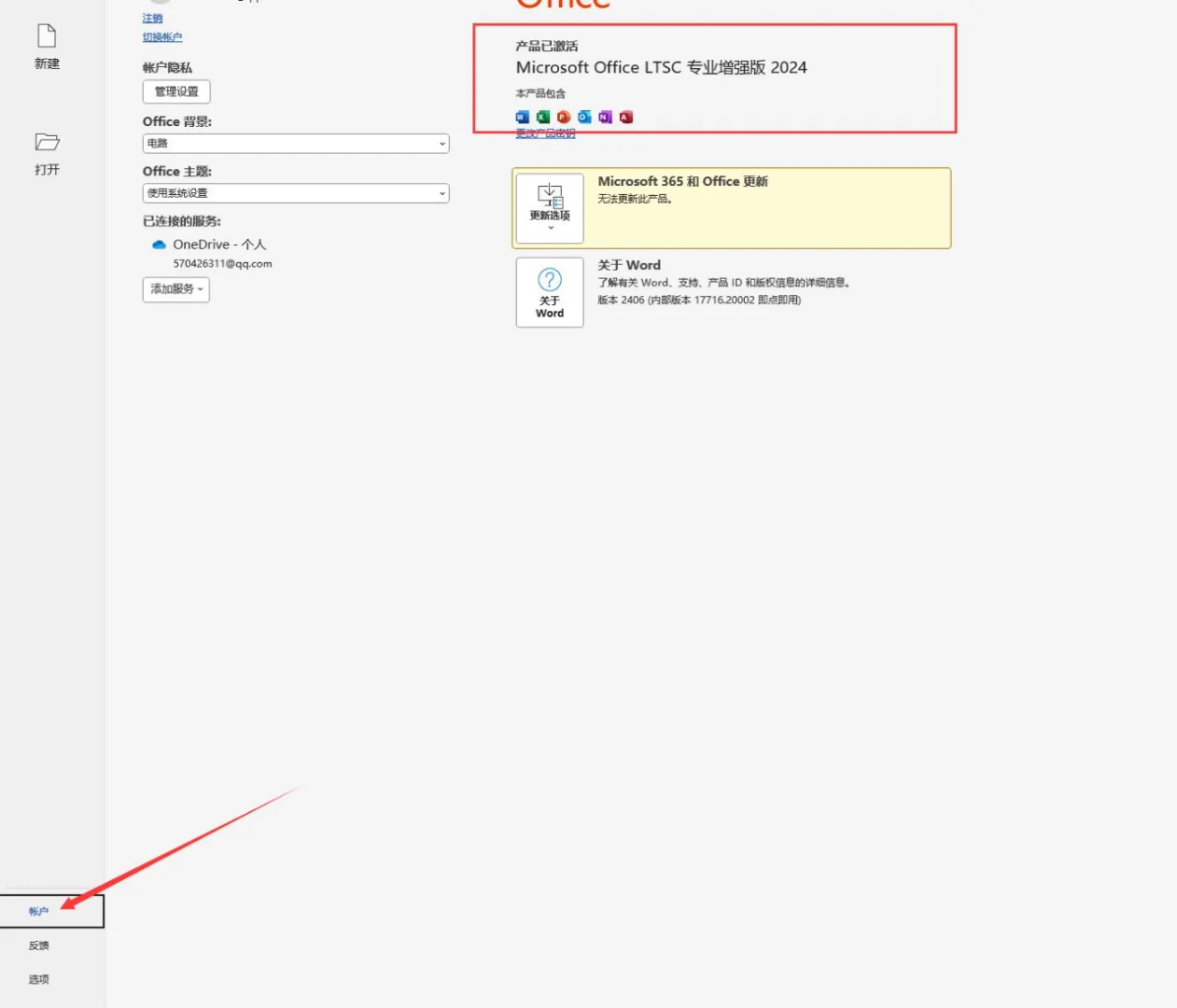Open the 关于 Word info panel
The width and height of the screenshot is (1177, 1008).
(549, 292)
